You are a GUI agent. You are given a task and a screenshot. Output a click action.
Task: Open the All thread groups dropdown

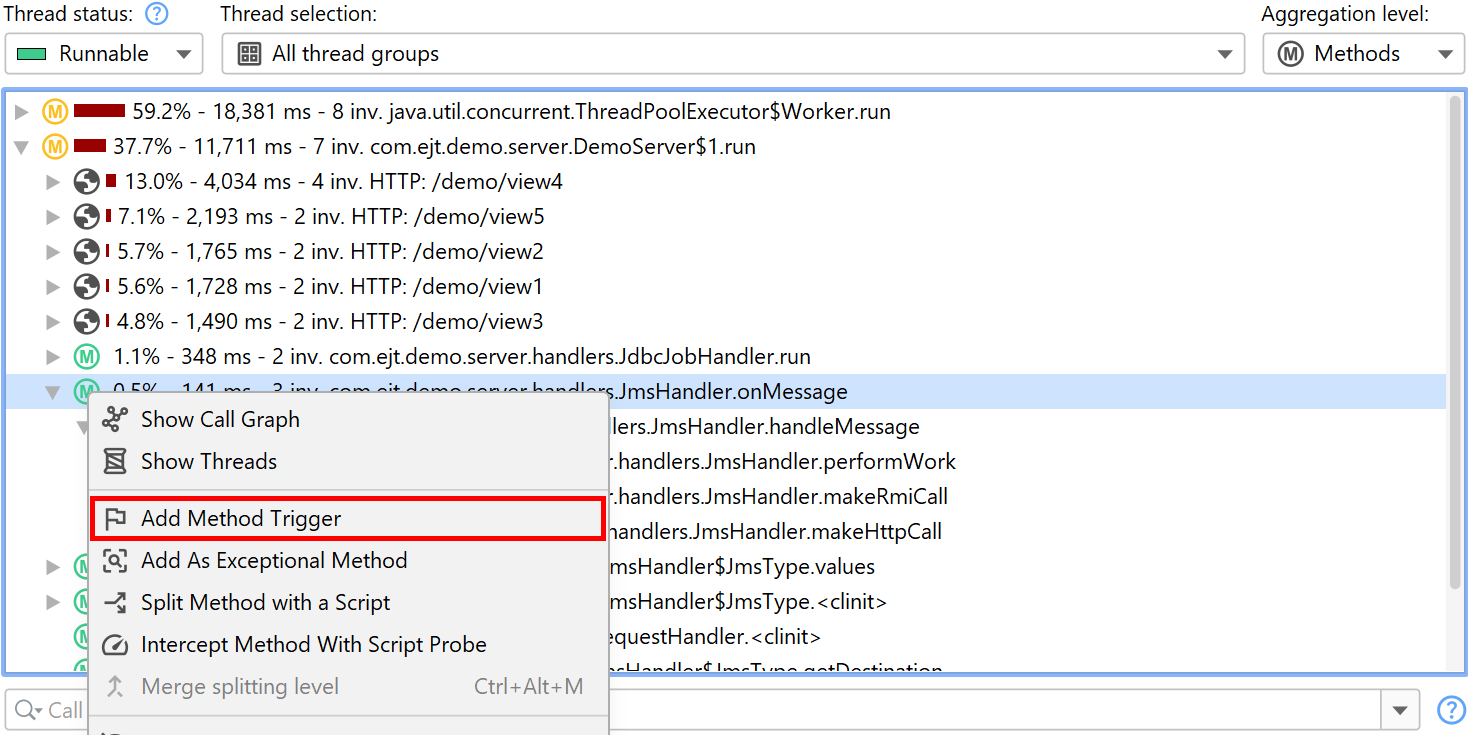(x=732, y=54)
